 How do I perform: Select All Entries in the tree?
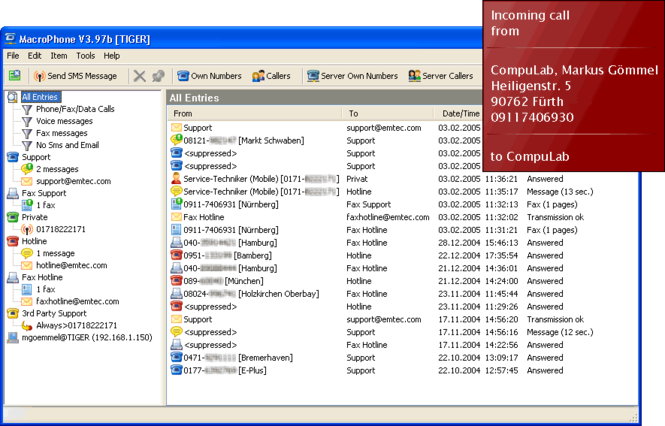(x=39, y=97)
